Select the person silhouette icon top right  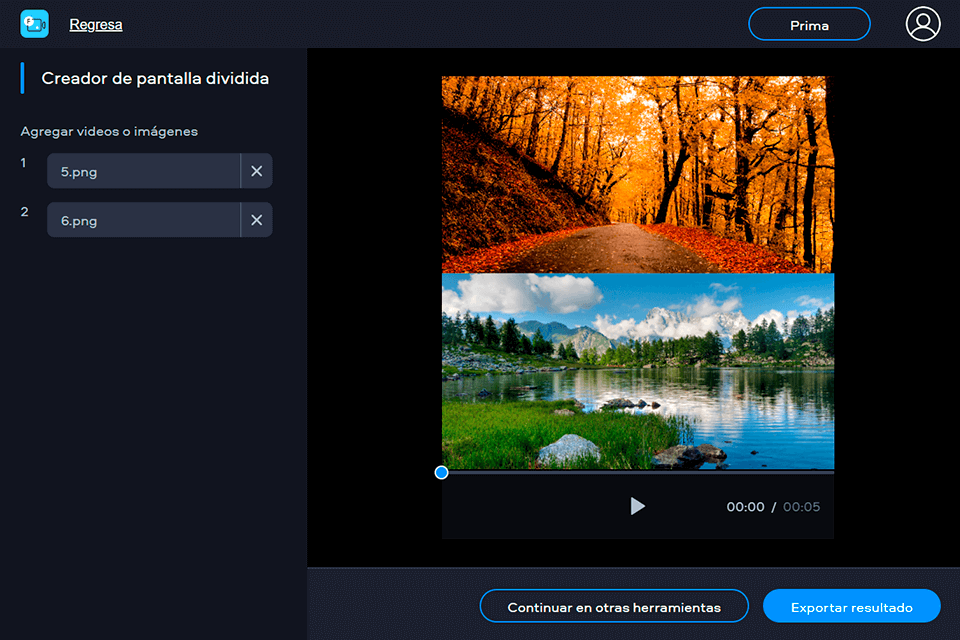pyautogui.click(x=923, y=23)
